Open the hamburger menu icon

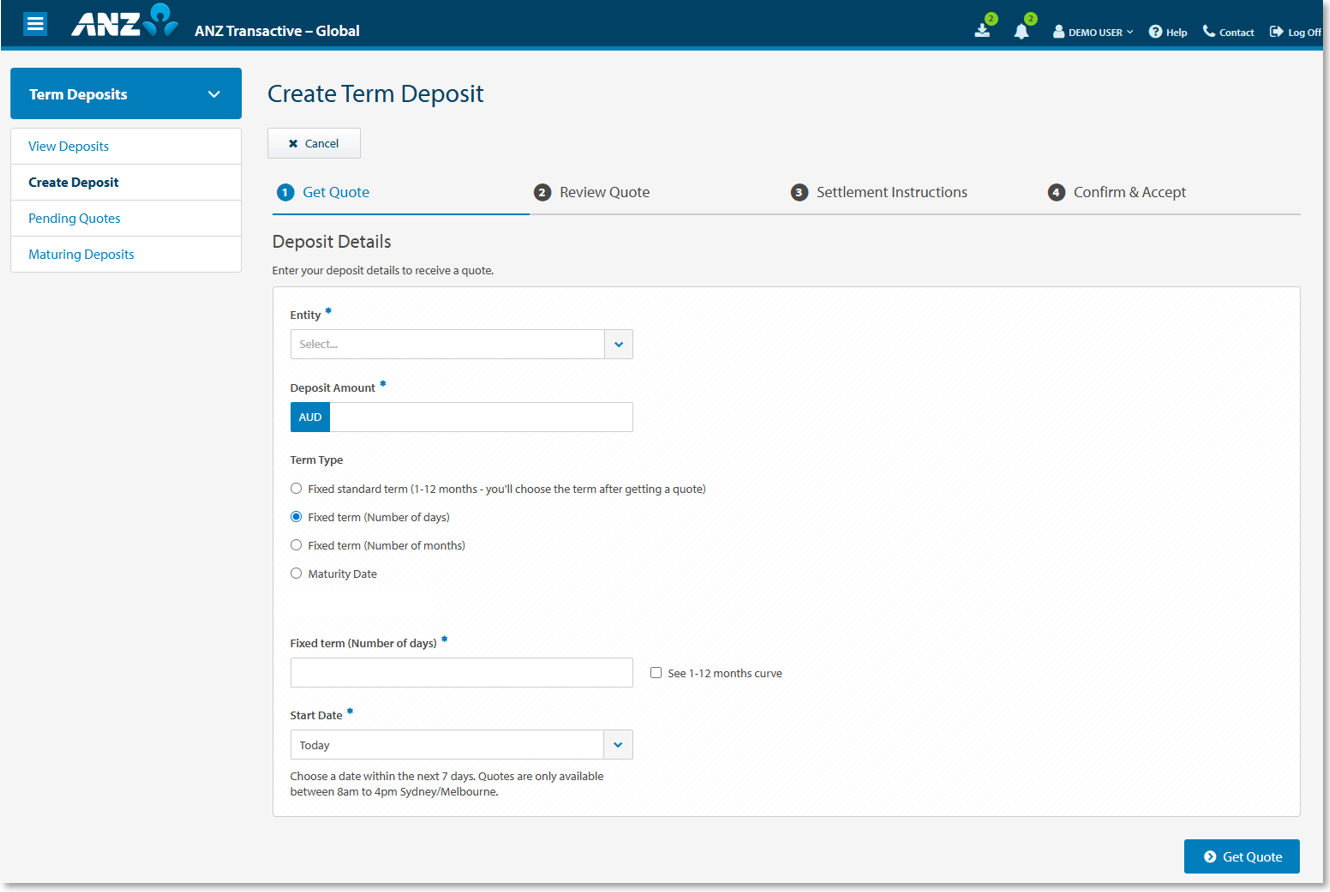(35, 23)
